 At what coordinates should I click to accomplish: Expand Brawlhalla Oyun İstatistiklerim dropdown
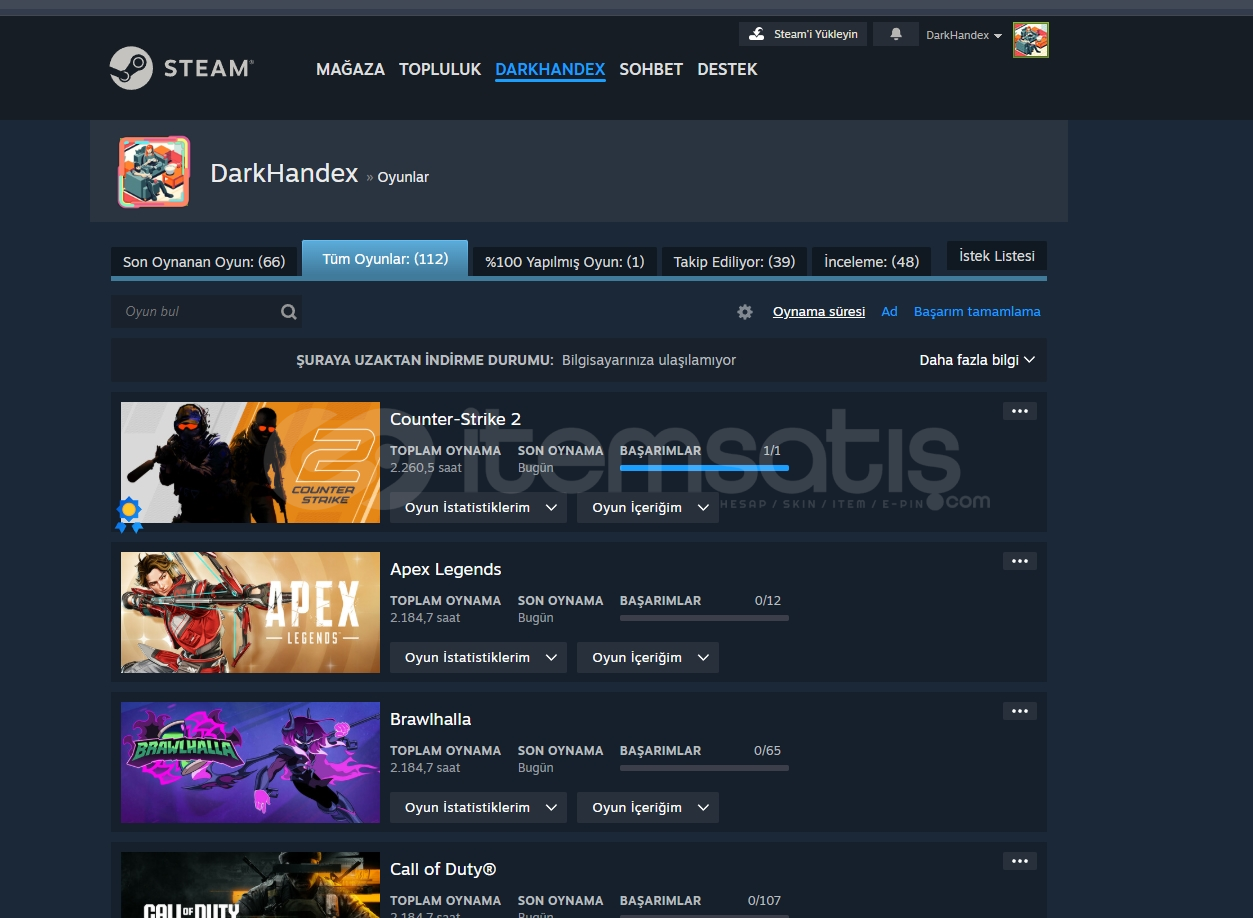[x=478, y=807]
